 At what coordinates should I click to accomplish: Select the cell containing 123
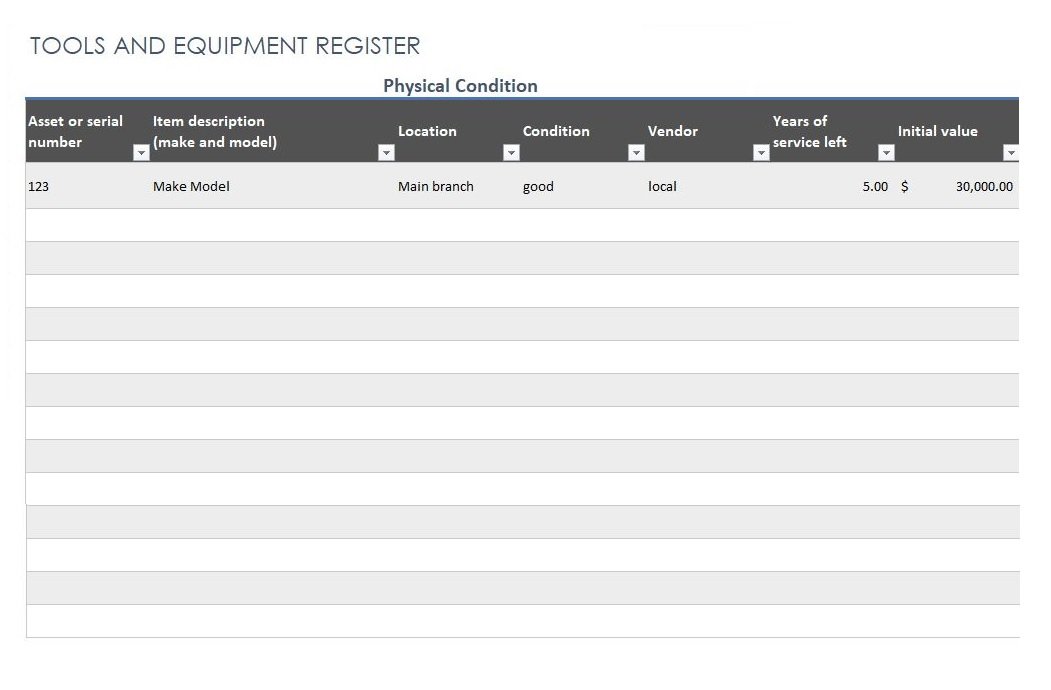coord(39,186)
